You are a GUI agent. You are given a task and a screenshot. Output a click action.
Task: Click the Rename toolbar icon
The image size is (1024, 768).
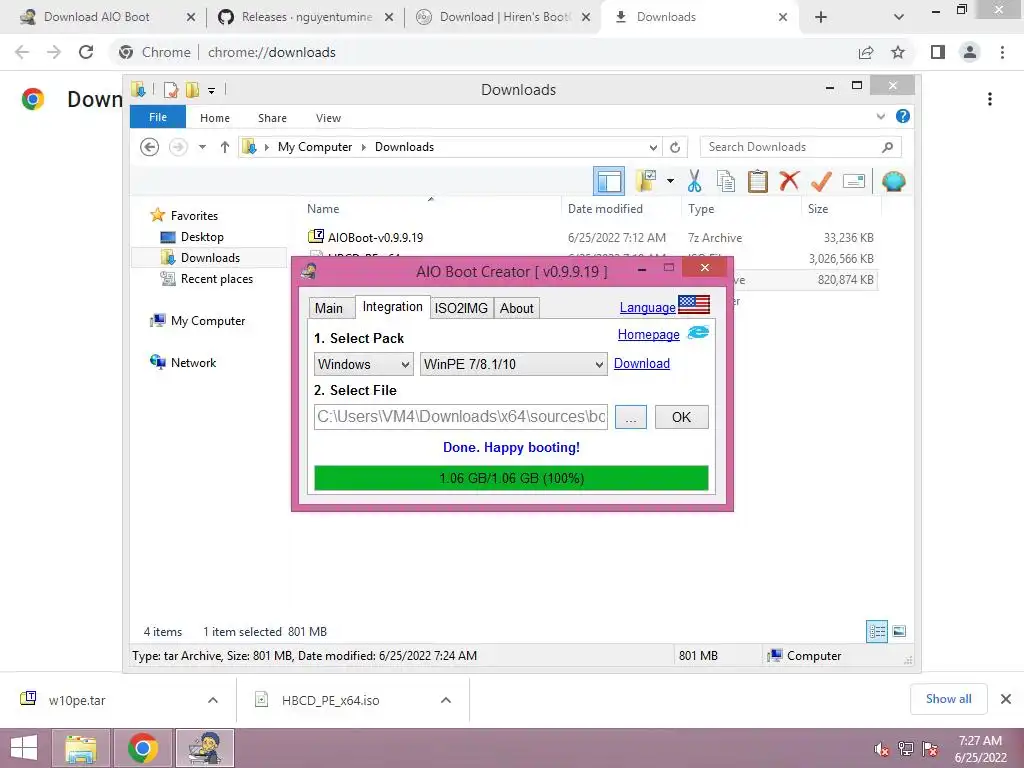click(x=854, y=181)
